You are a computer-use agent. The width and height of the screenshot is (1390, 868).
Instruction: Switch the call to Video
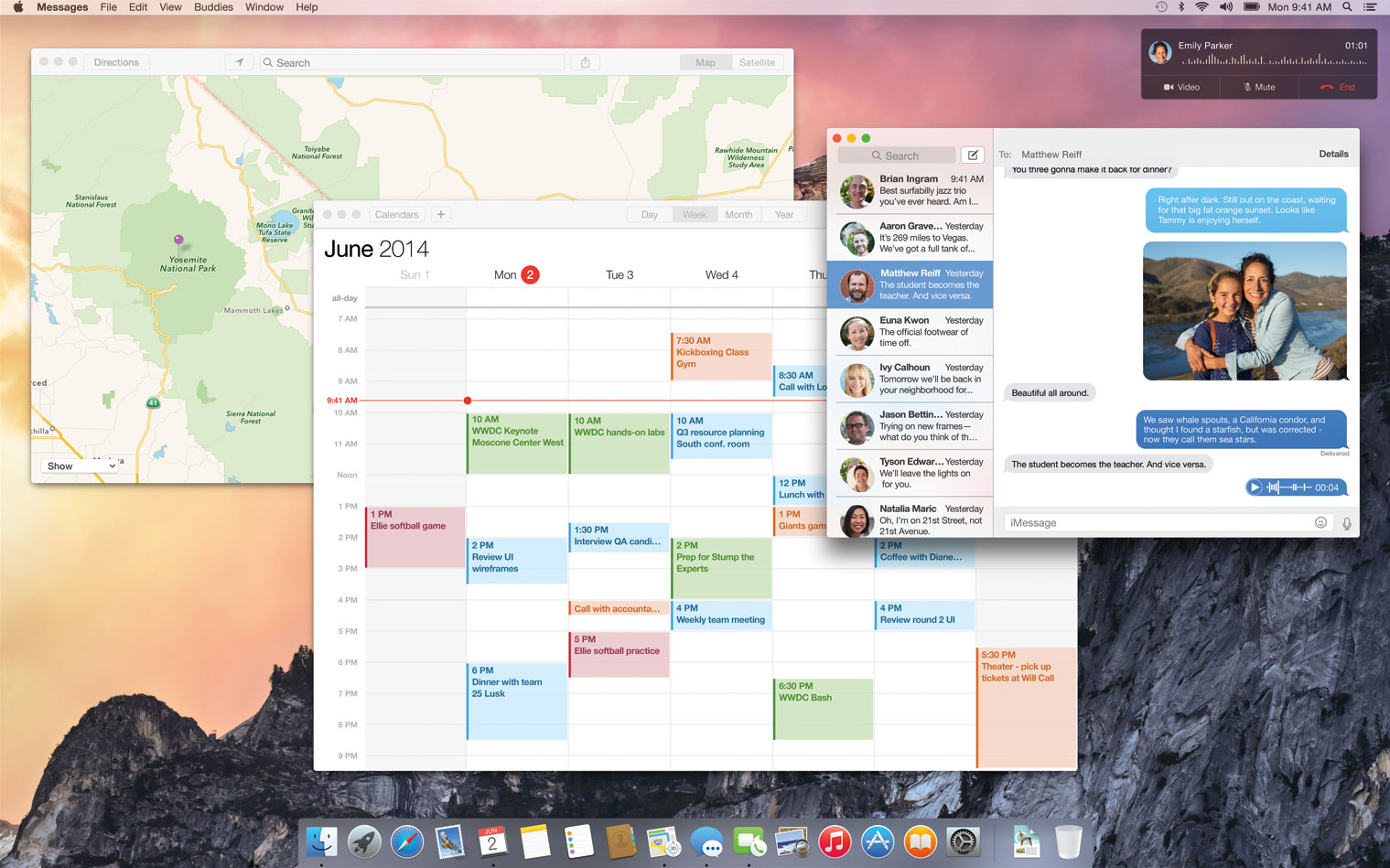pos(1181,87)
